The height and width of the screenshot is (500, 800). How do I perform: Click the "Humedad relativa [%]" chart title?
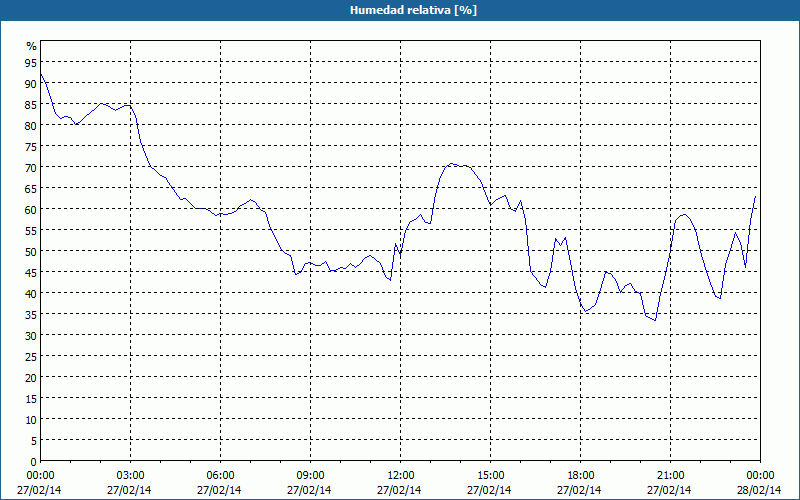(x=413, y=10)
